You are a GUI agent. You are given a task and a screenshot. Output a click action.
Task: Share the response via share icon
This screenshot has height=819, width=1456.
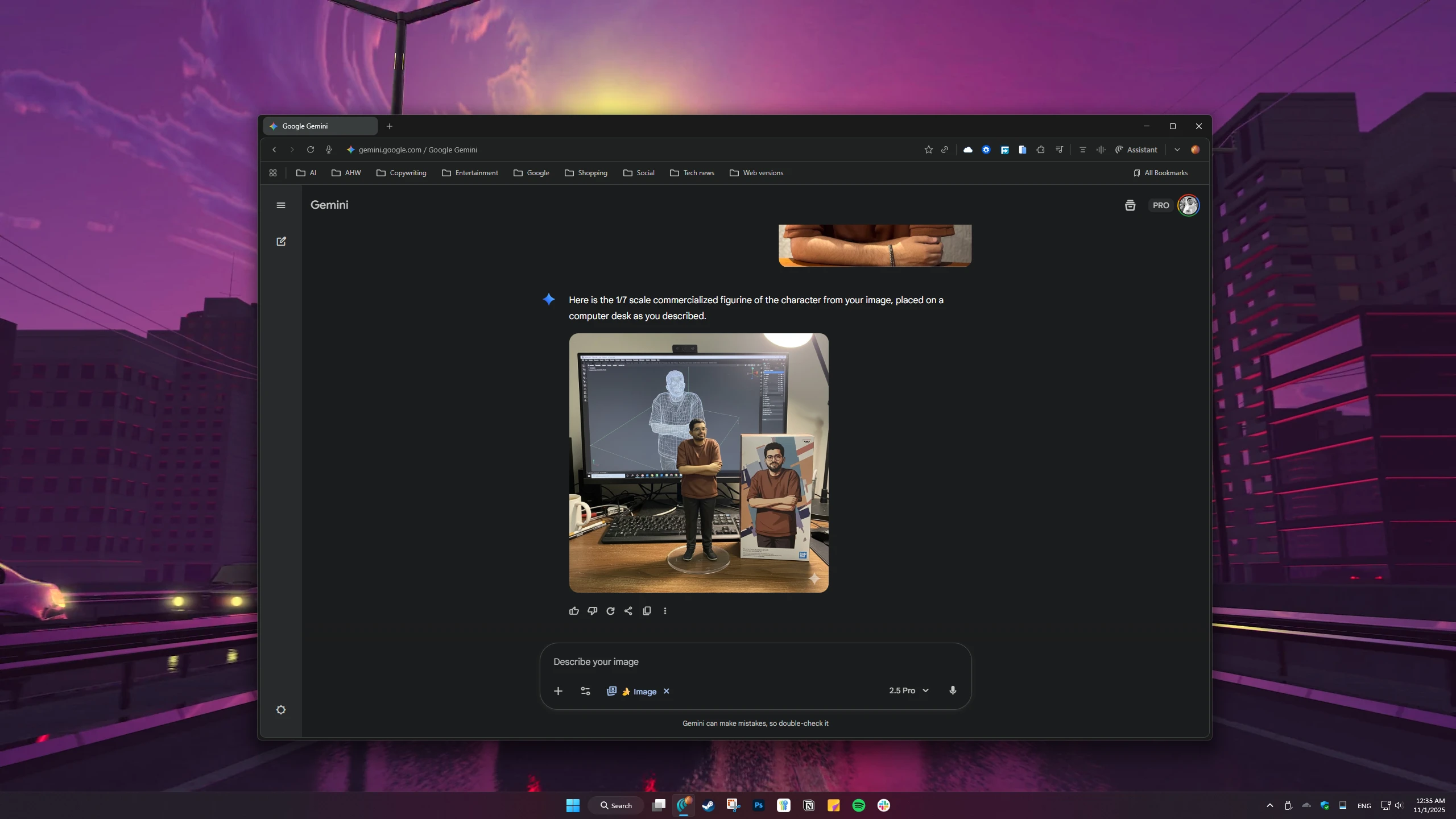[x=628, y=611]
